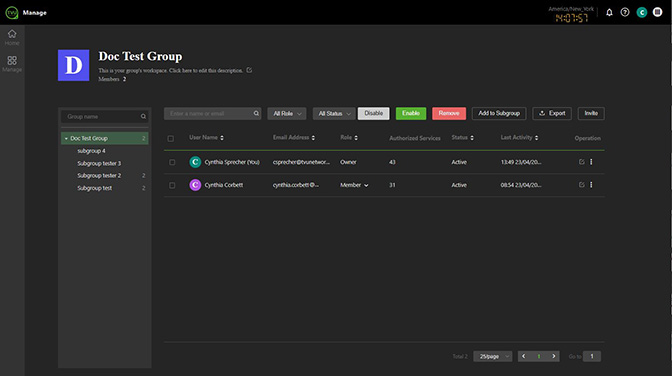Click the Authorized Services column header
The image size is (672, 376).
pos(414,138)
